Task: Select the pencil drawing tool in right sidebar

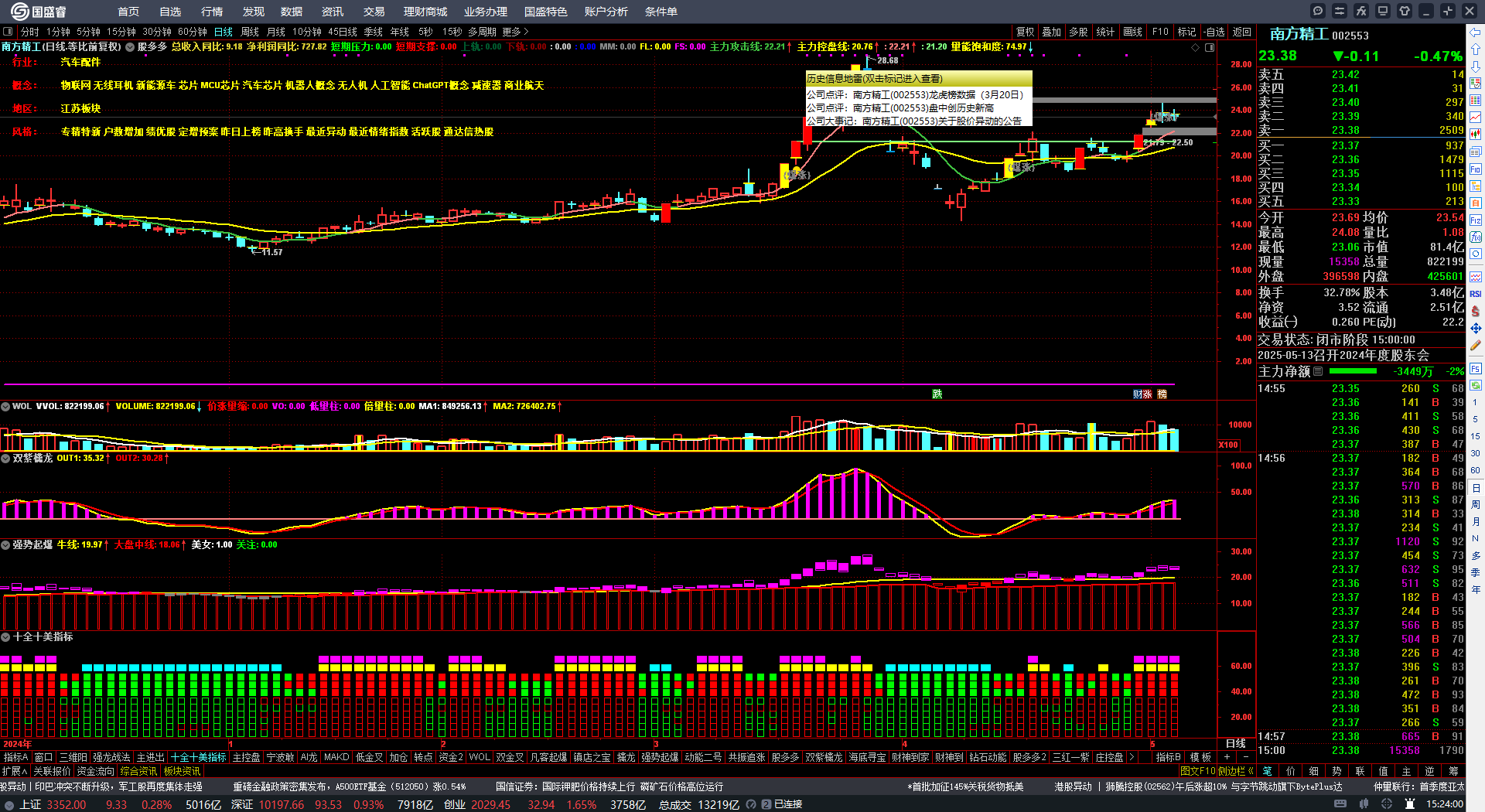Action: tap(1476, 346)
